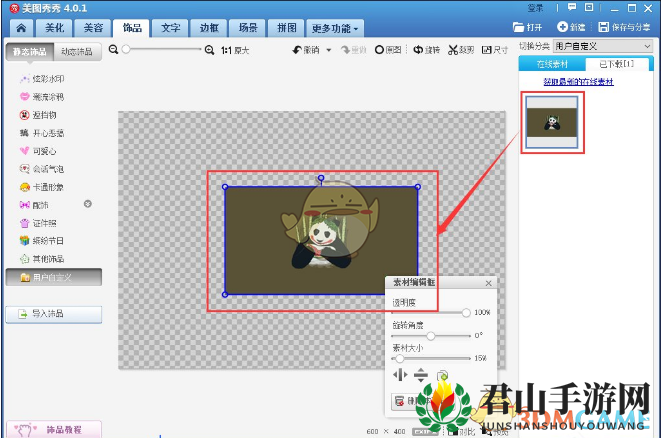Viewport: 661px width, 438px height.
Task: Open the 用户自定义 category combo box
Action: [603, 46]
